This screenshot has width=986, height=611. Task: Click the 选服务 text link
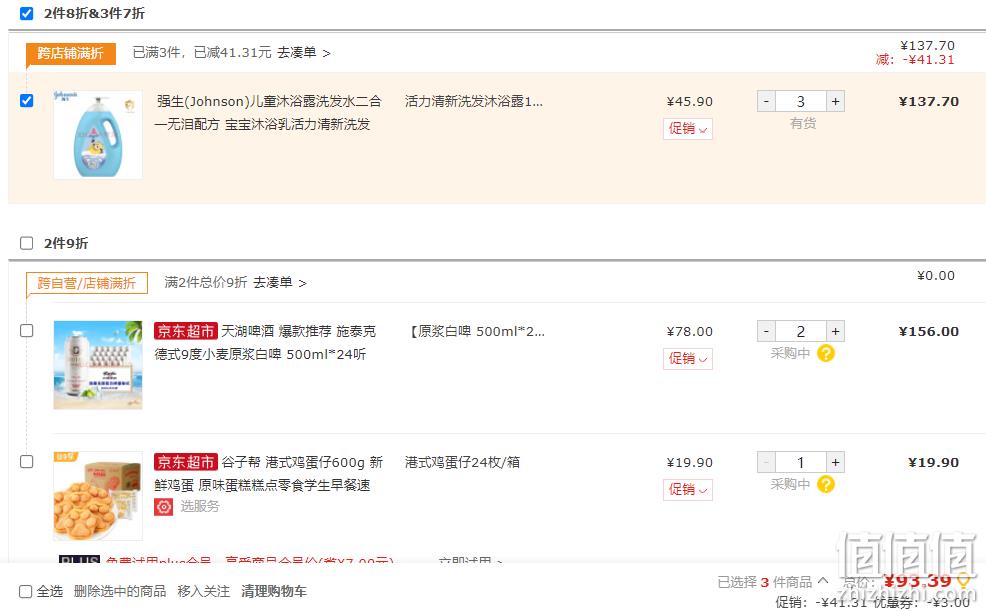200,507
